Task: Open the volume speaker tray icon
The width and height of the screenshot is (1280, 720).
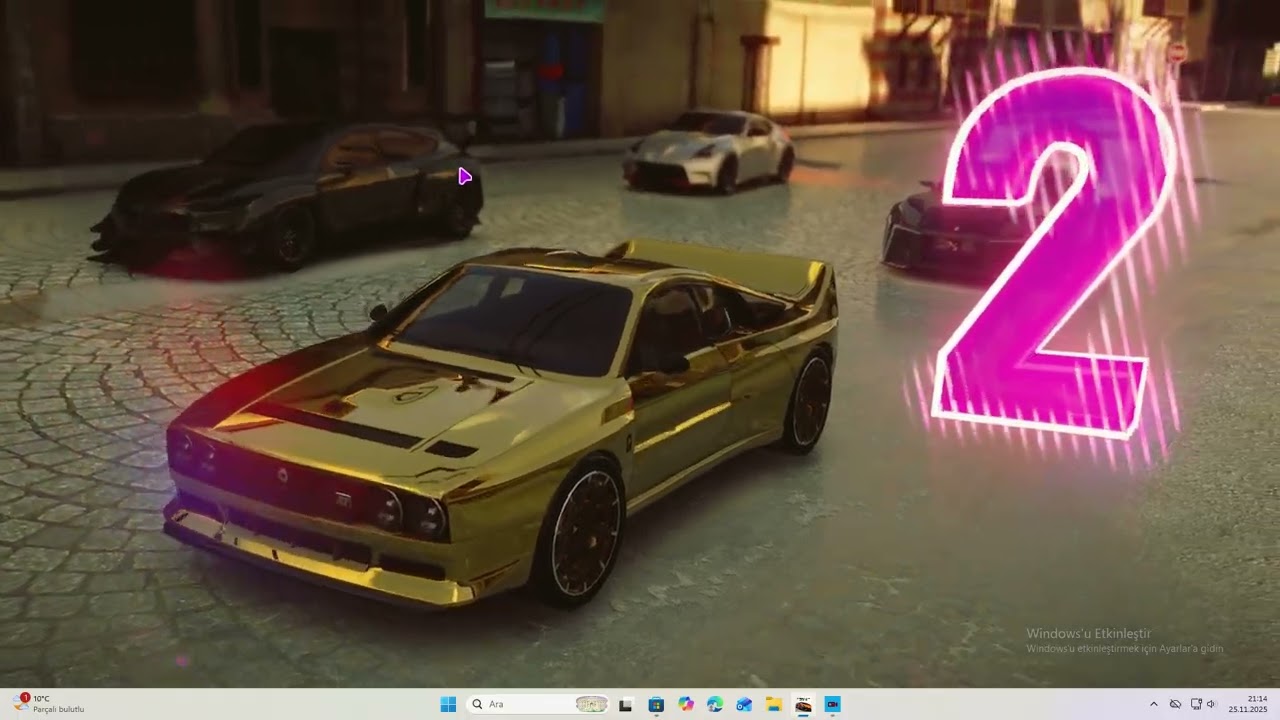Action: coord(1211,704)
